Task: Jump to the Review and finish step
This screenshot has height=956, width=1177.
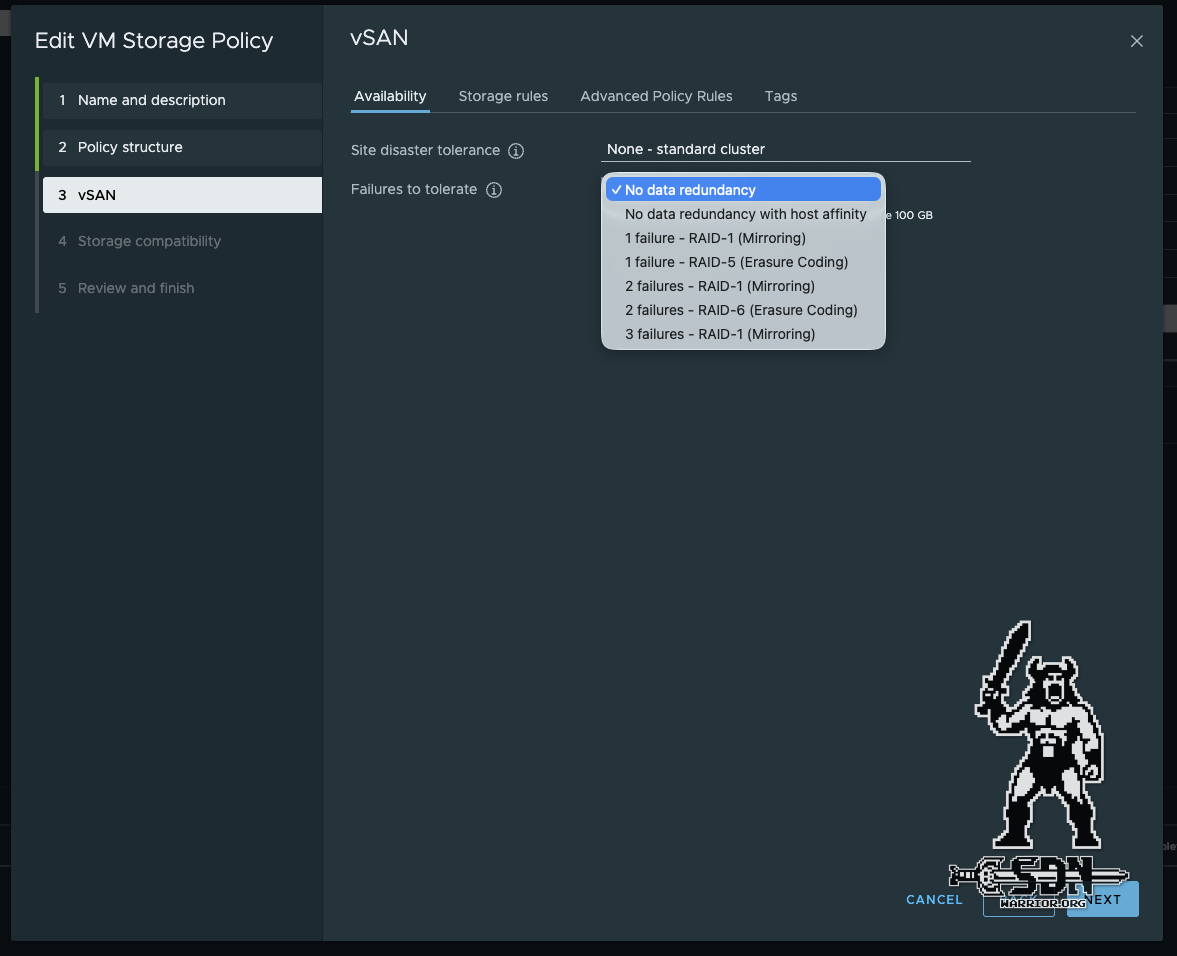Action: tap(136, 288)
